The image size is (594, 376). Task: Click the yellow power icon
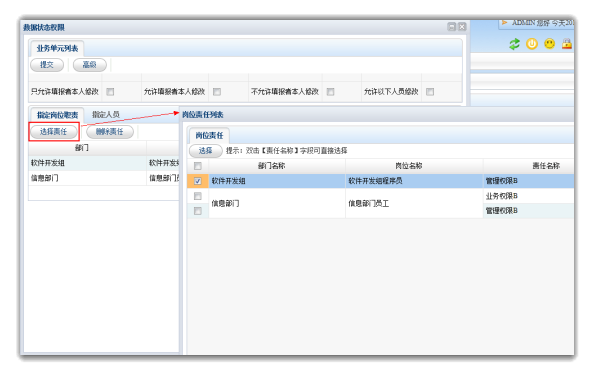(532, 44)
